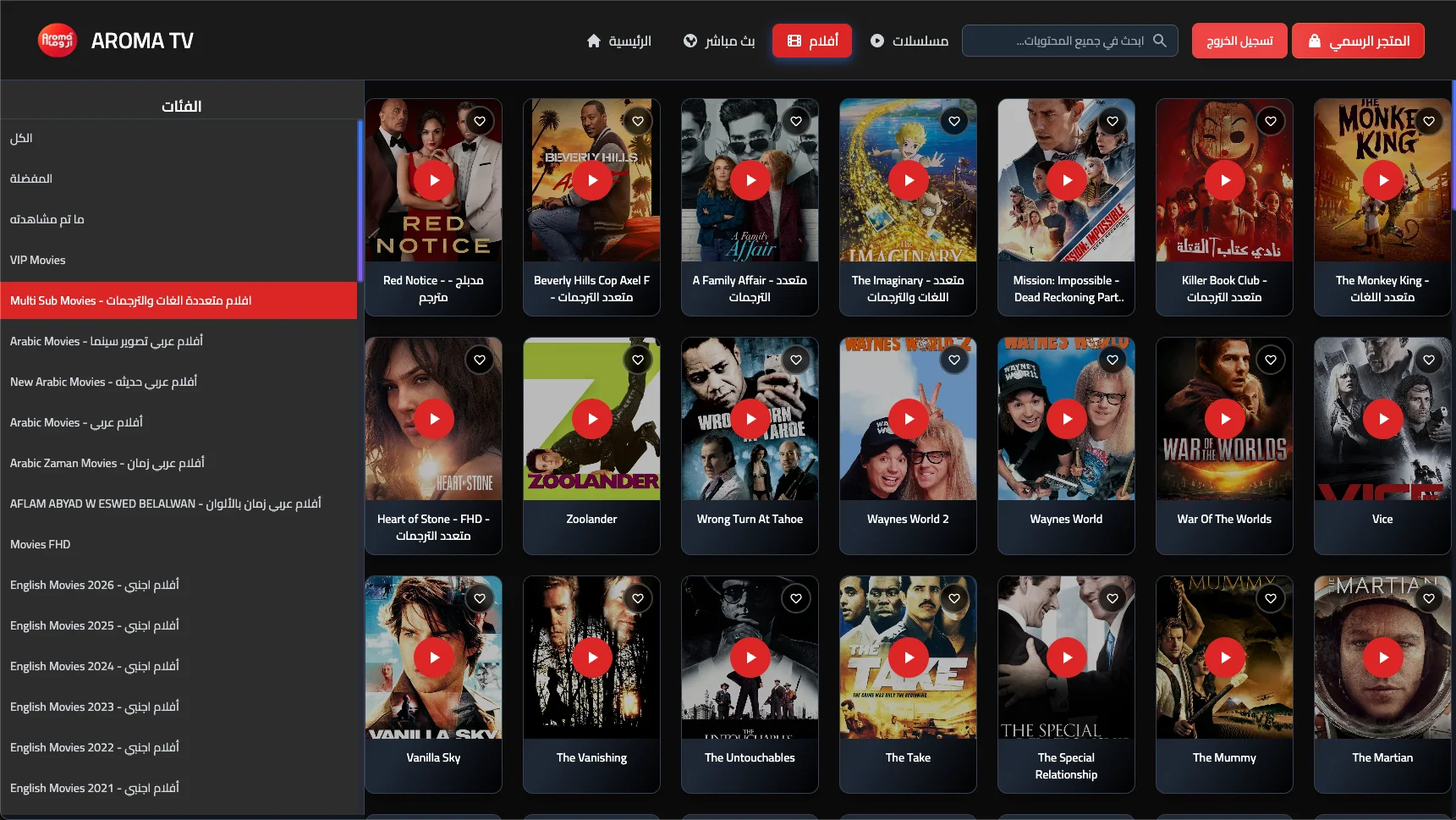Select VIP Movies category

pyautogui.click(x=179, y=261)
